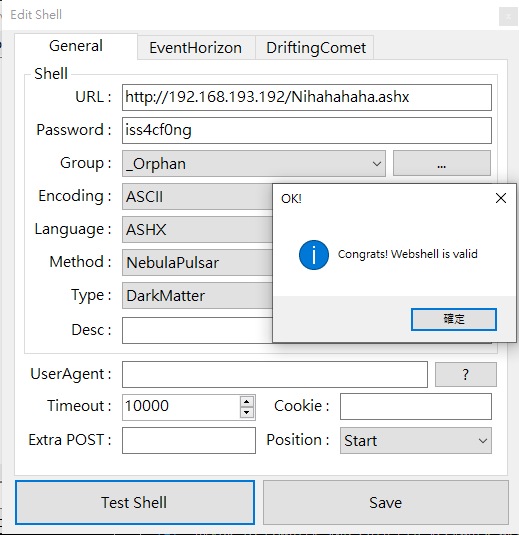Close the Edit Shell window
Viewport: 519px width, 535px height.
click(508, 16)
